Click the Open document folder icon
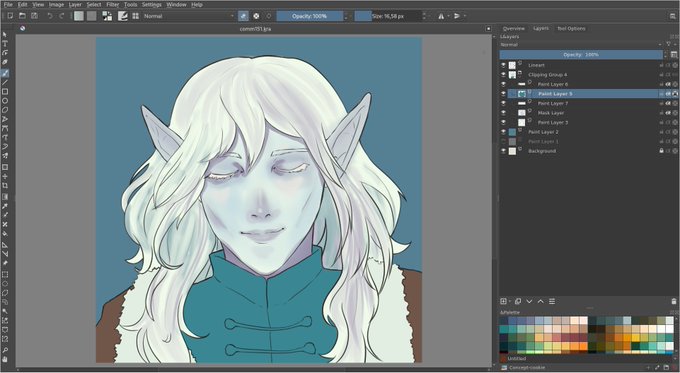Viewport: 680px width, 373px height. [x=22, y=16]
